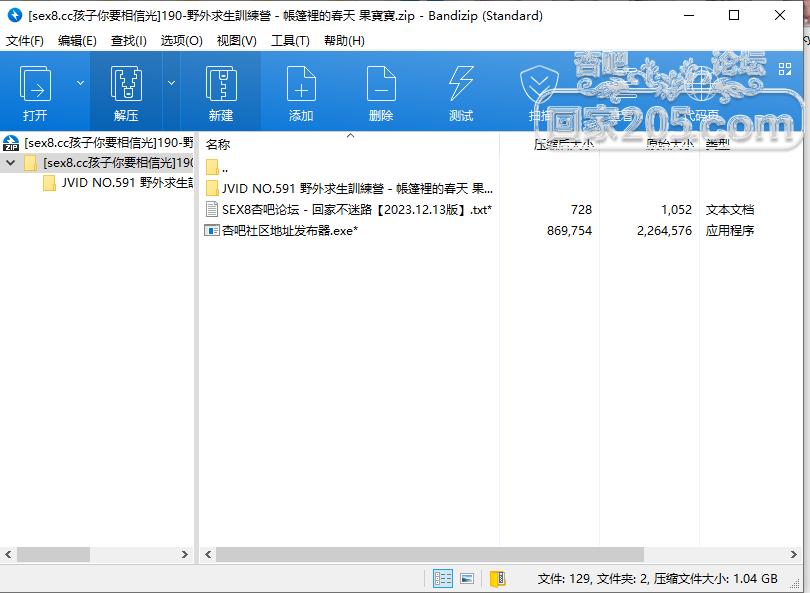Screen dimensions: 810x593
Task: Click the tree pane scrollbar right arrow
Action: pos(184,554)
